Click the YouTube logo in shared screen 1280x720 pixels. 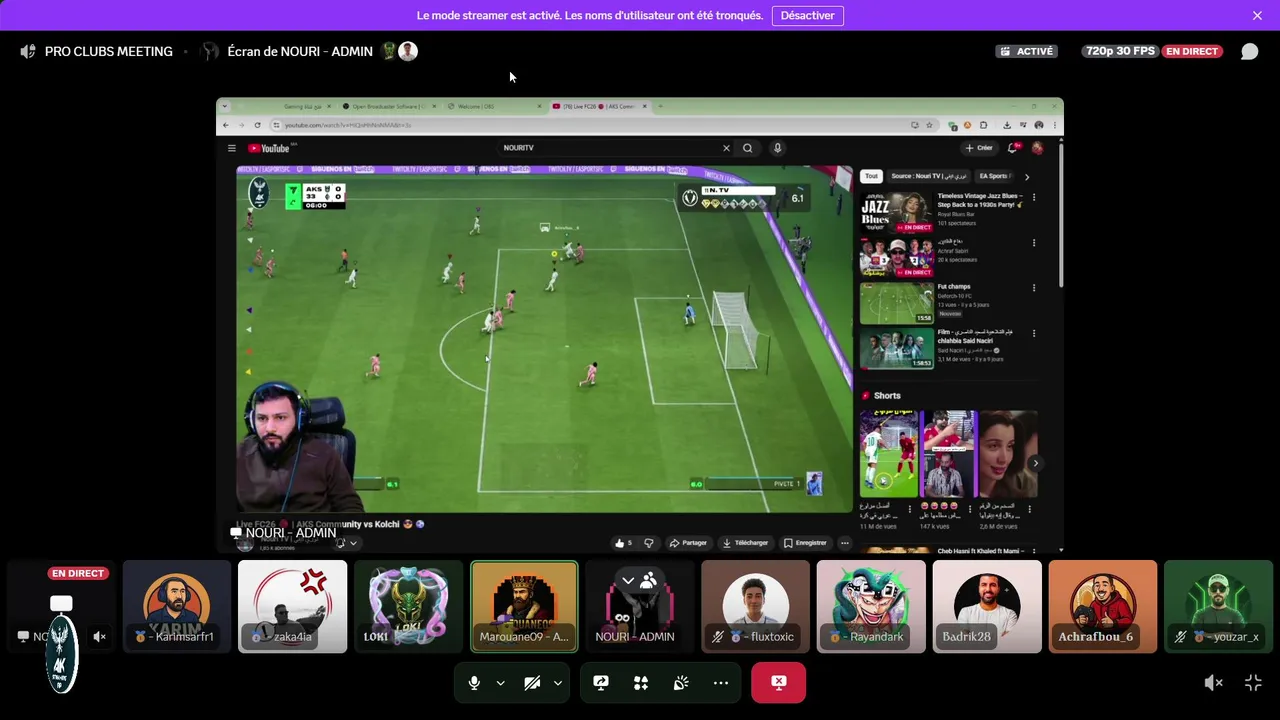[x=269, y=148]
